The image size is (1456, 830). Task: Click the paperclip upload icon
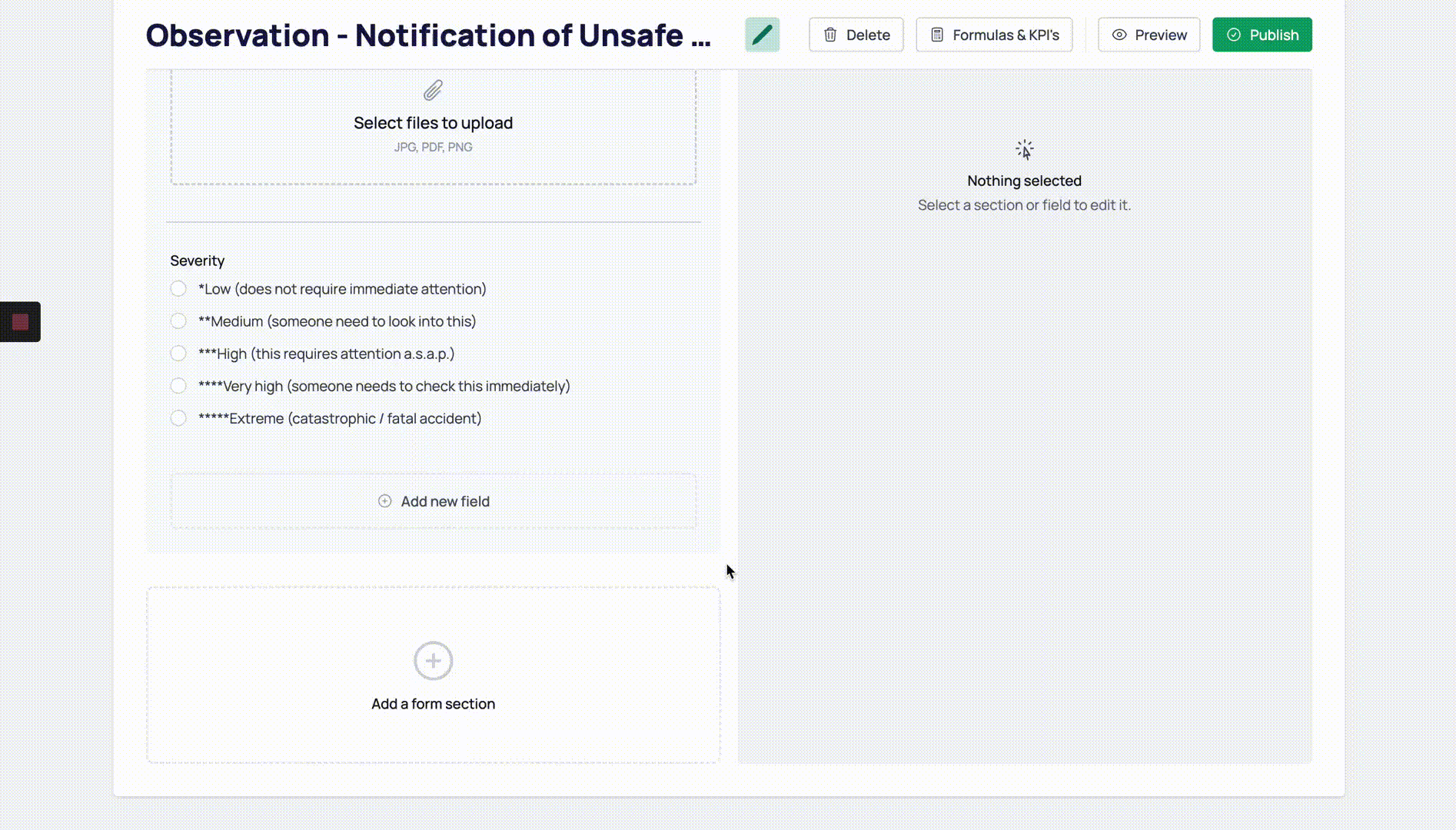coord(433,91)
